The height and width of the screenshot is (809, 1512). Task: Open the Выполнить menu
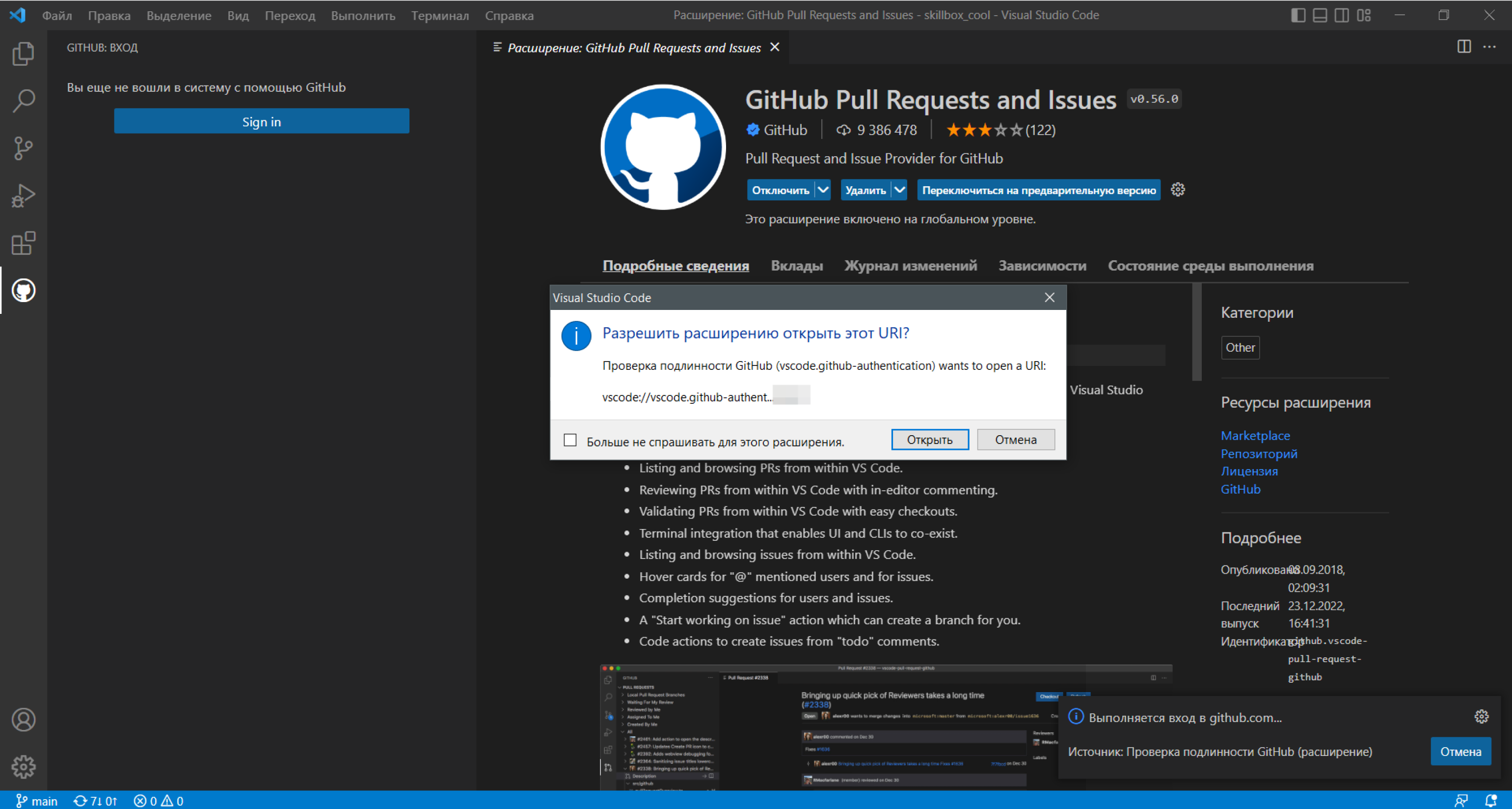coord(363,15)
